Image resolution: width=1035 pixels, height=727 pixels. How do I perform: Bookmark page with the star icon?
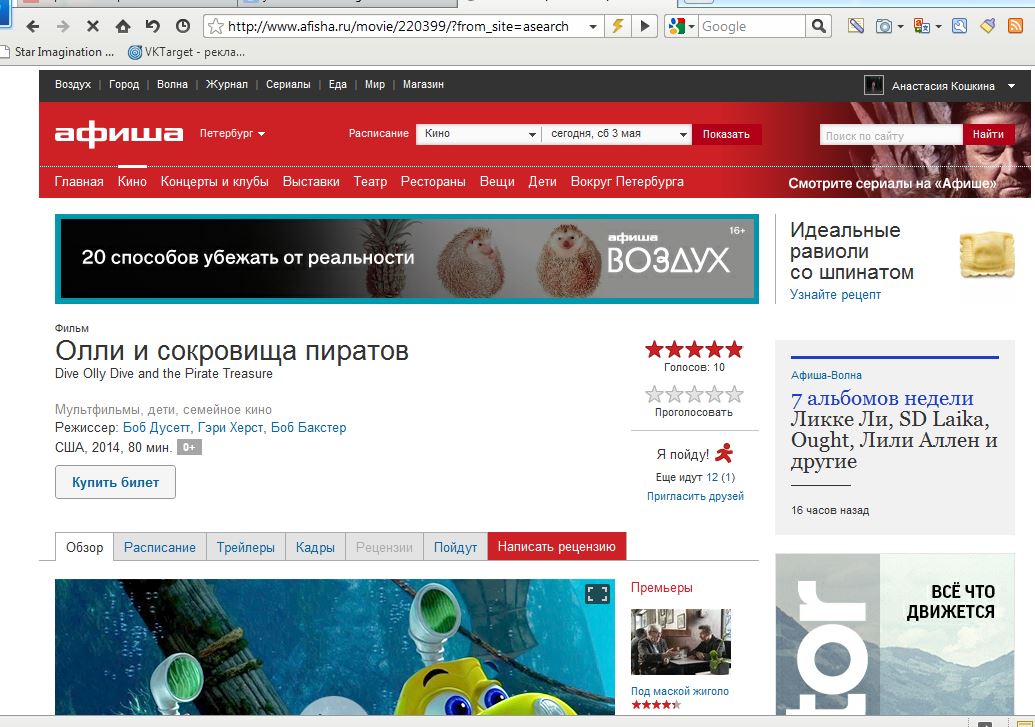[x=216, y=26]
